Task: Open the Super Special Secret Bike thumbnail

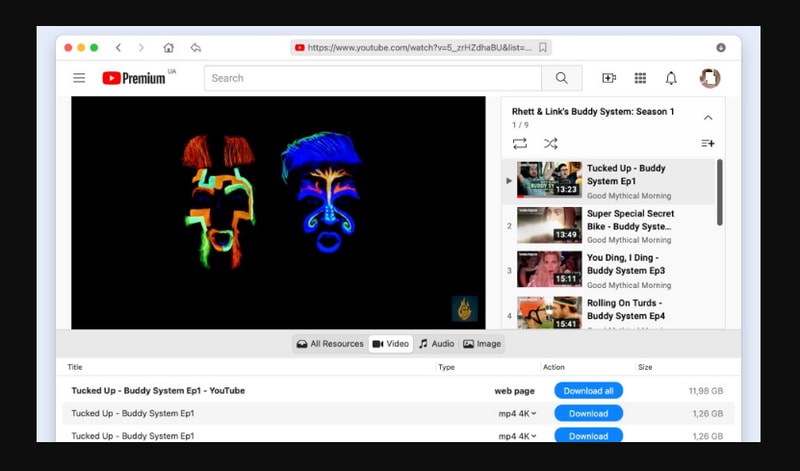Action: pyautogui.click(x=549, y=225)
